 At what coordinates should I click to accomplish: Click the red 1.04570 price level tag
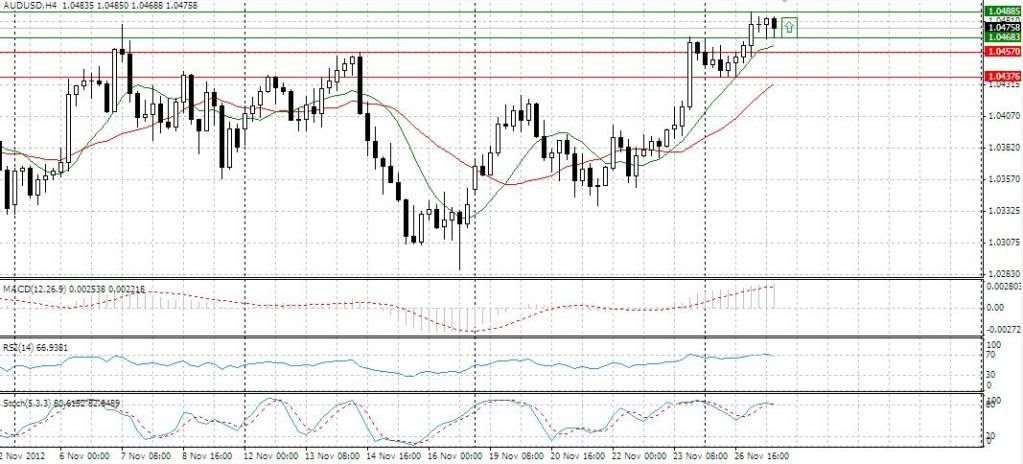[1002, 51]
